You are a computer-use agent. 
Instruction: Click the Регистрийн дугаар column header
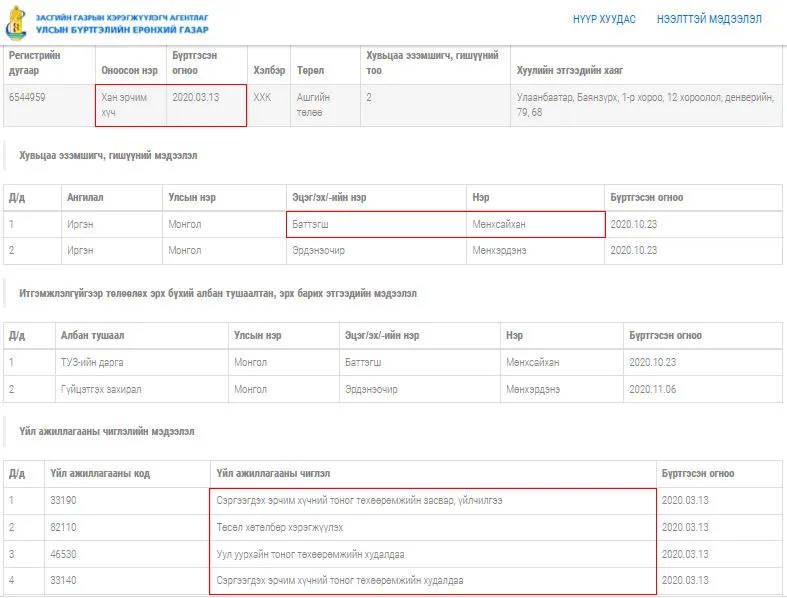[x=34, y=63]
